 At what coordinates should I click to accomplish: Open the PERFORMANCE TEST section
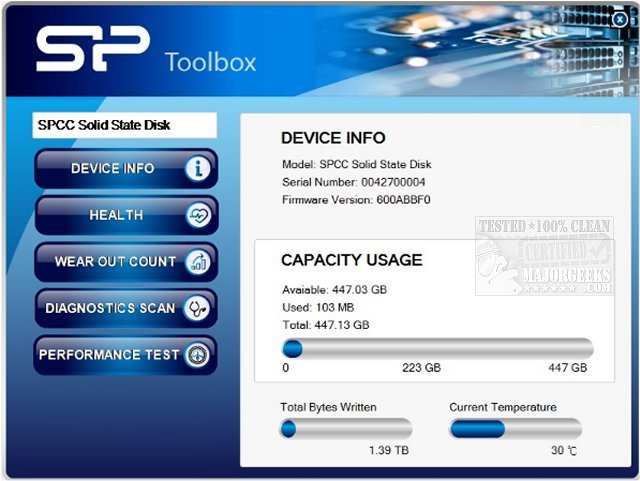pyautogui.click(x=125, y=355)
